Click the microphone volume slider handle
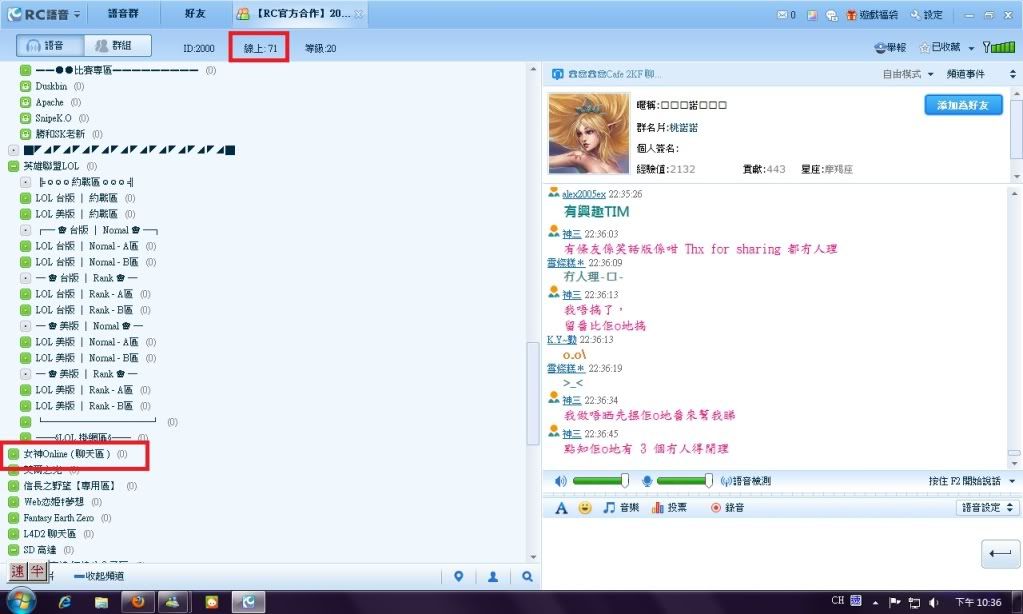The image size is (1023, 614). pos(711,481)
